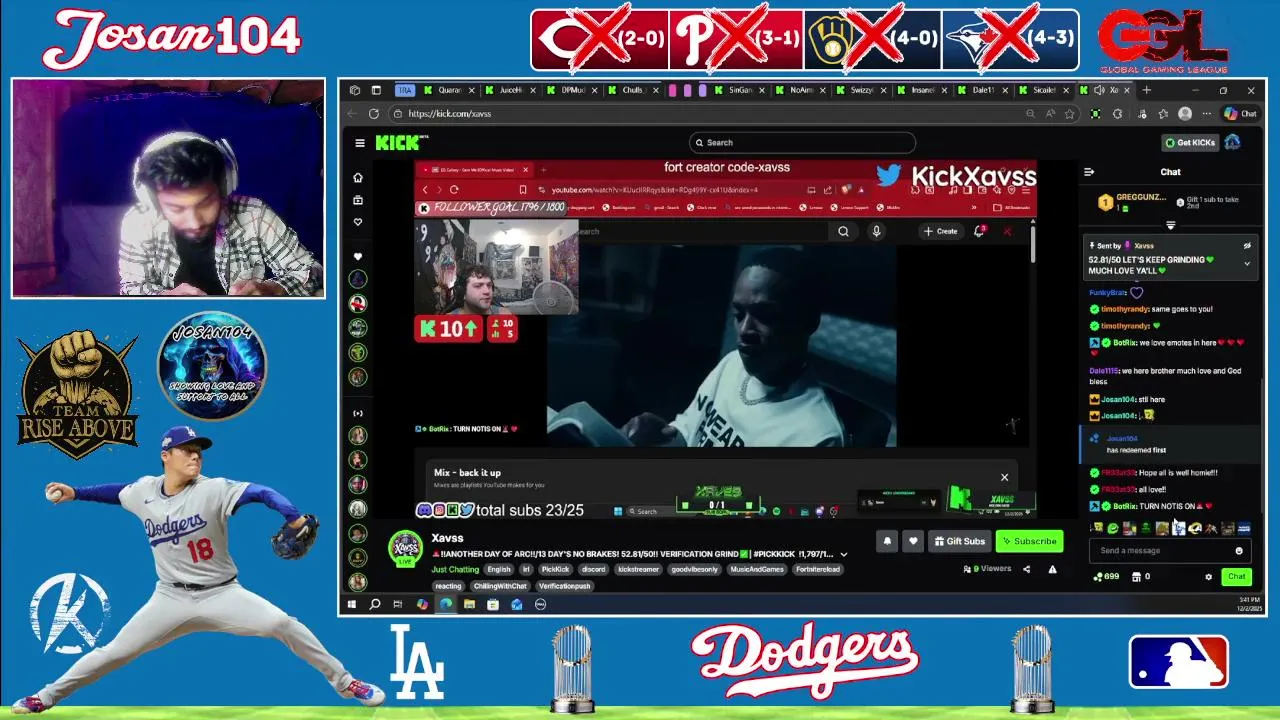Click FunkyBrat username in chat
1280x720 pixels.
(x=1107, y=293)
